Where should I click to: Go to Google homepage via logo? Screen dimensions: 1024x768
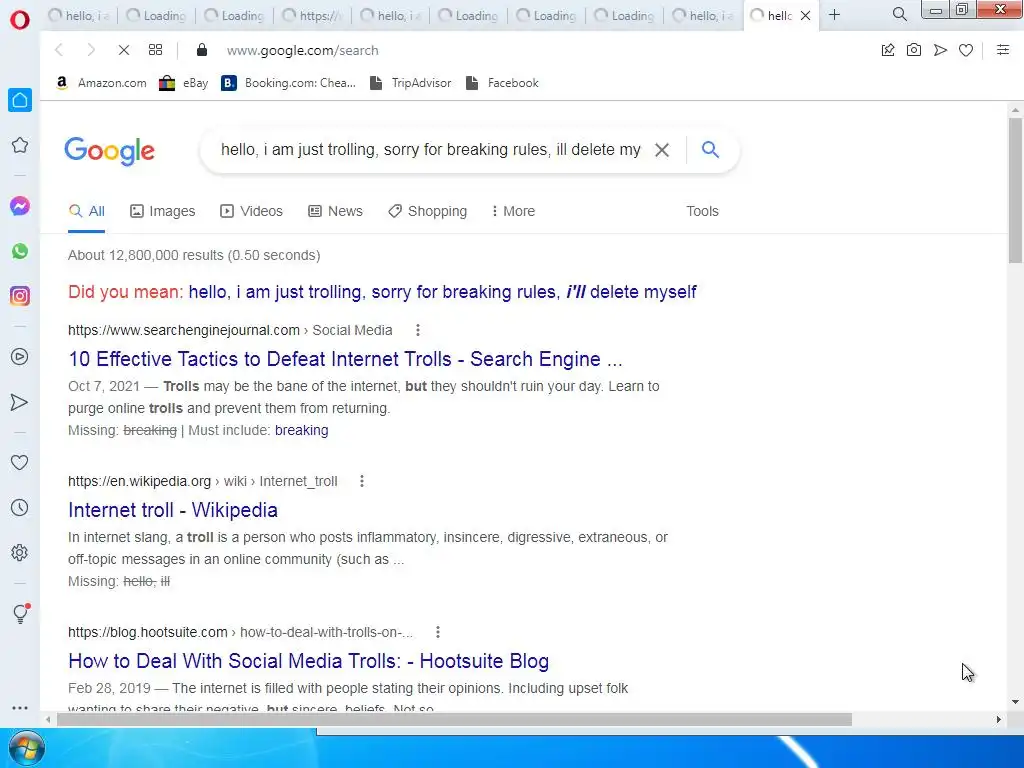109,151
